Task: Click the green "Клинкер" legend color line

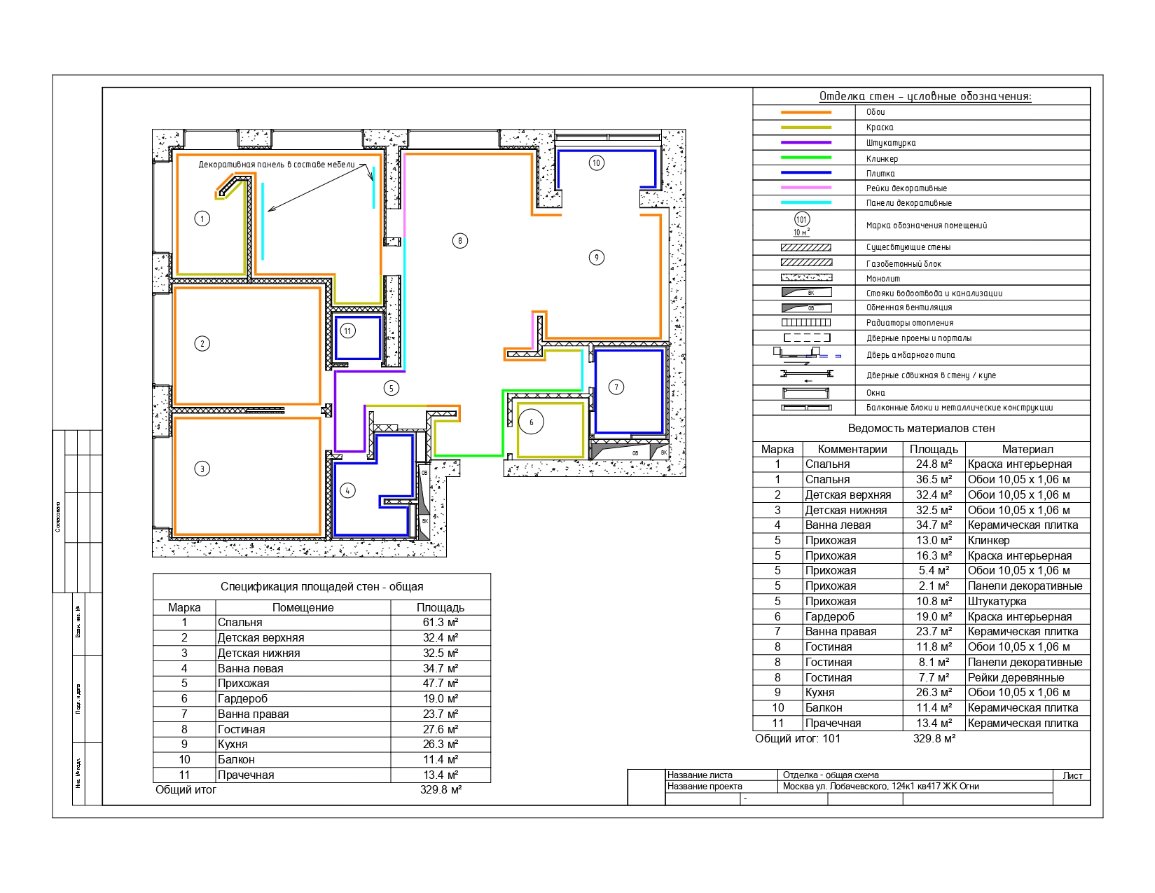Action: coord(805,158)
